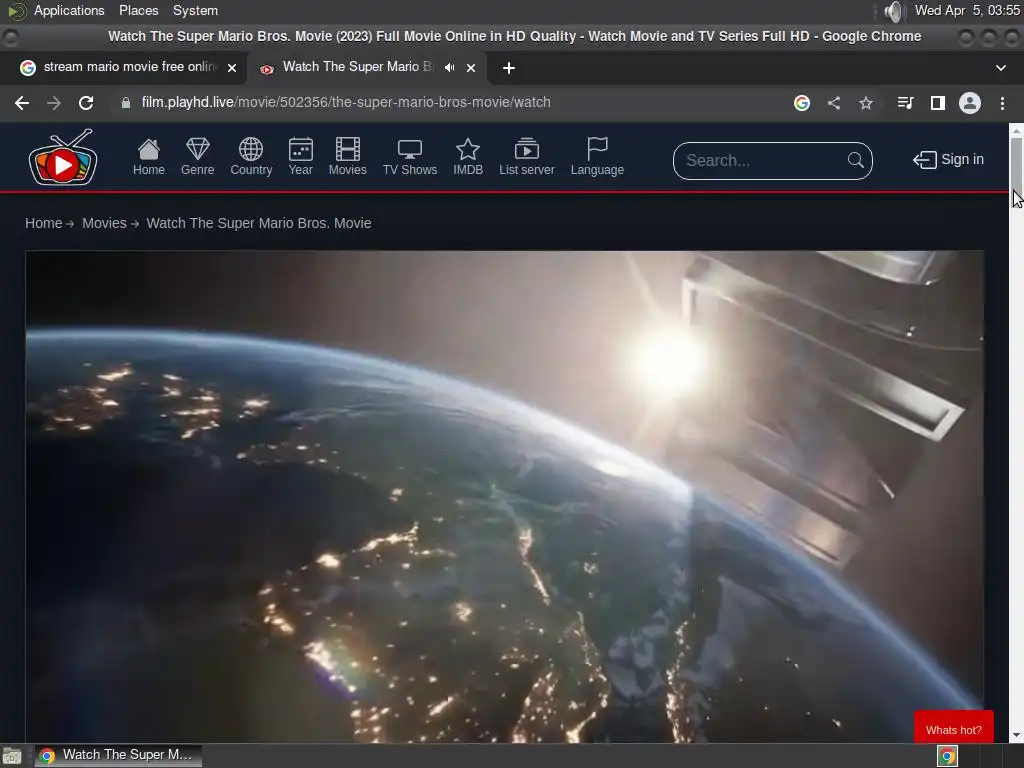
Task: Click the scrollbar down arrow
Action: 1016,736
